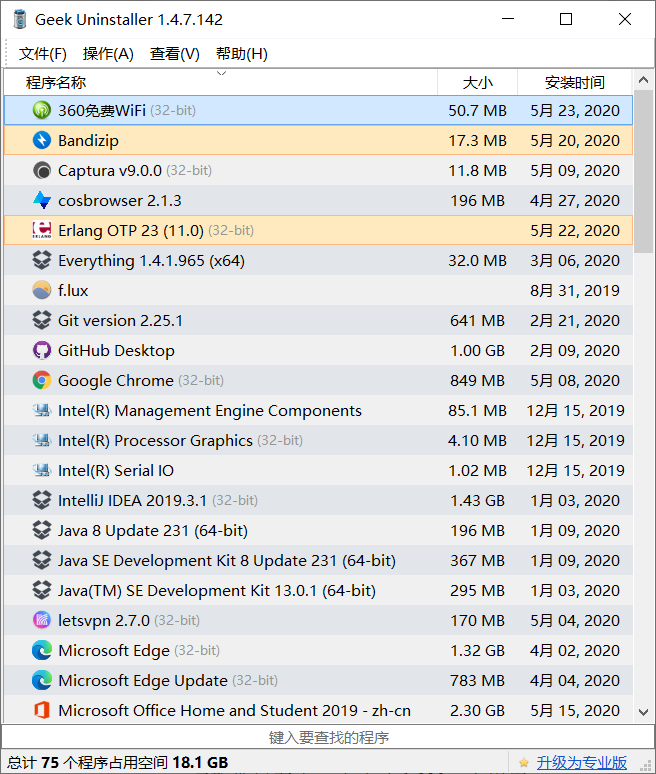Click the cosbrowser 2.1.3 icon

tap(42, 200)
